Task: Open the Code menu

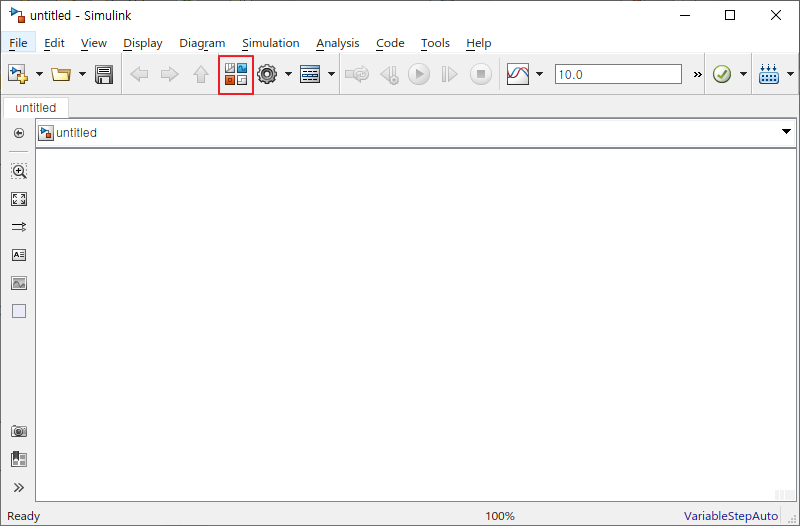Action: coord(390,43)
